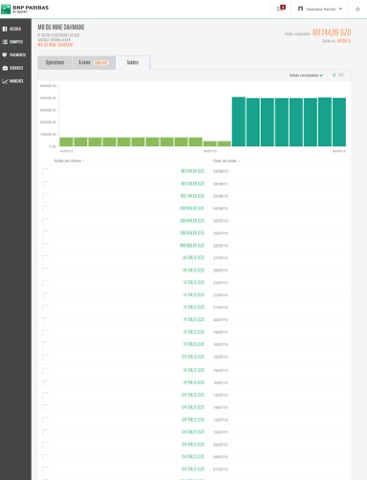Screen dimensions: 367x480
Task: Tick the checkbox for the 25/07/15 row
Action: [45, 283]
